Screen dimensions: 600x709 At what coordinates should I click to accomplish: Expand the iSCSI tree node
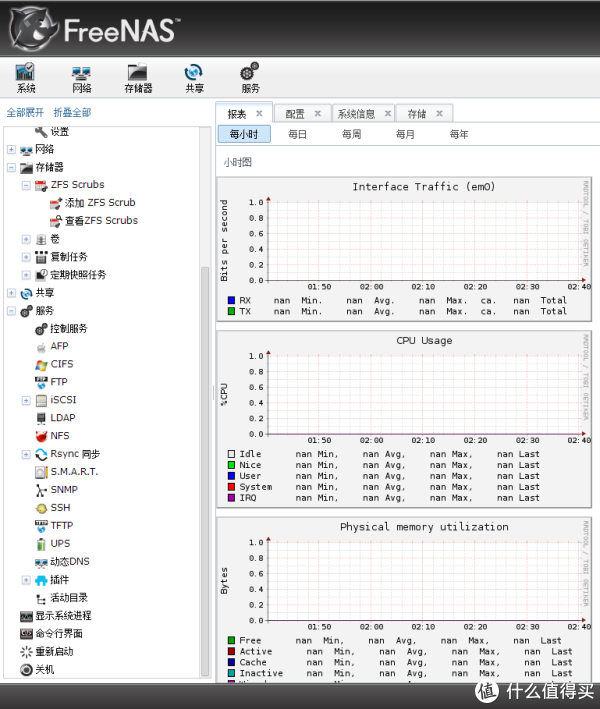click(26, 400)
